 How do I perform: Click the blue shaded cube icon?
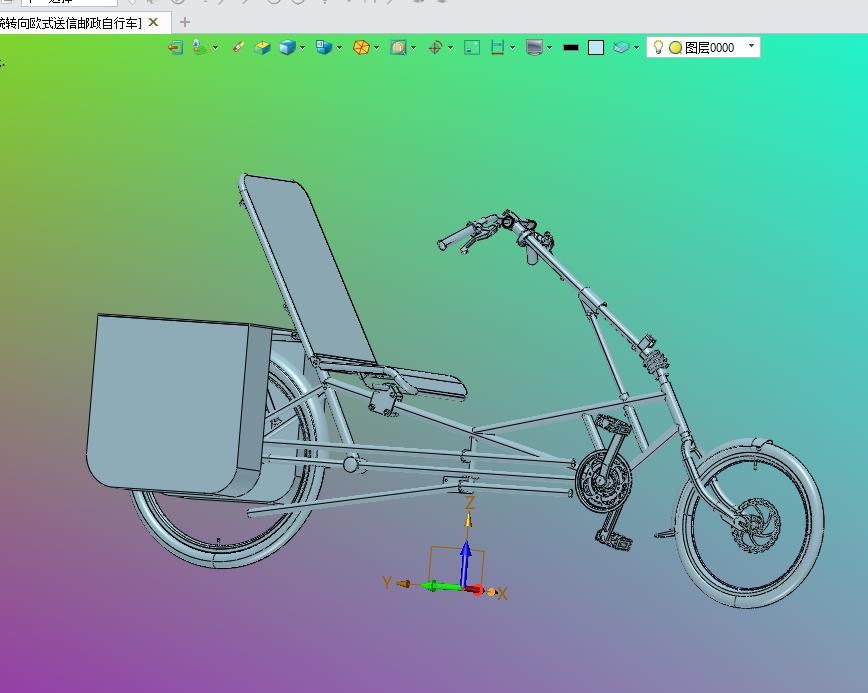pyautogui.click(x=287, y=48)
